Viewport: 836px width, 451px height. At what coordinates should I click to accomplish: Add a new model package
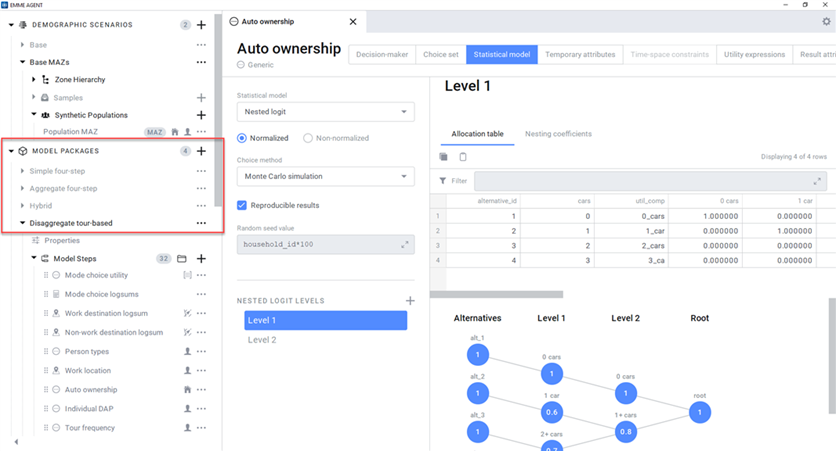pyautogui.click(x=201, y=151)
